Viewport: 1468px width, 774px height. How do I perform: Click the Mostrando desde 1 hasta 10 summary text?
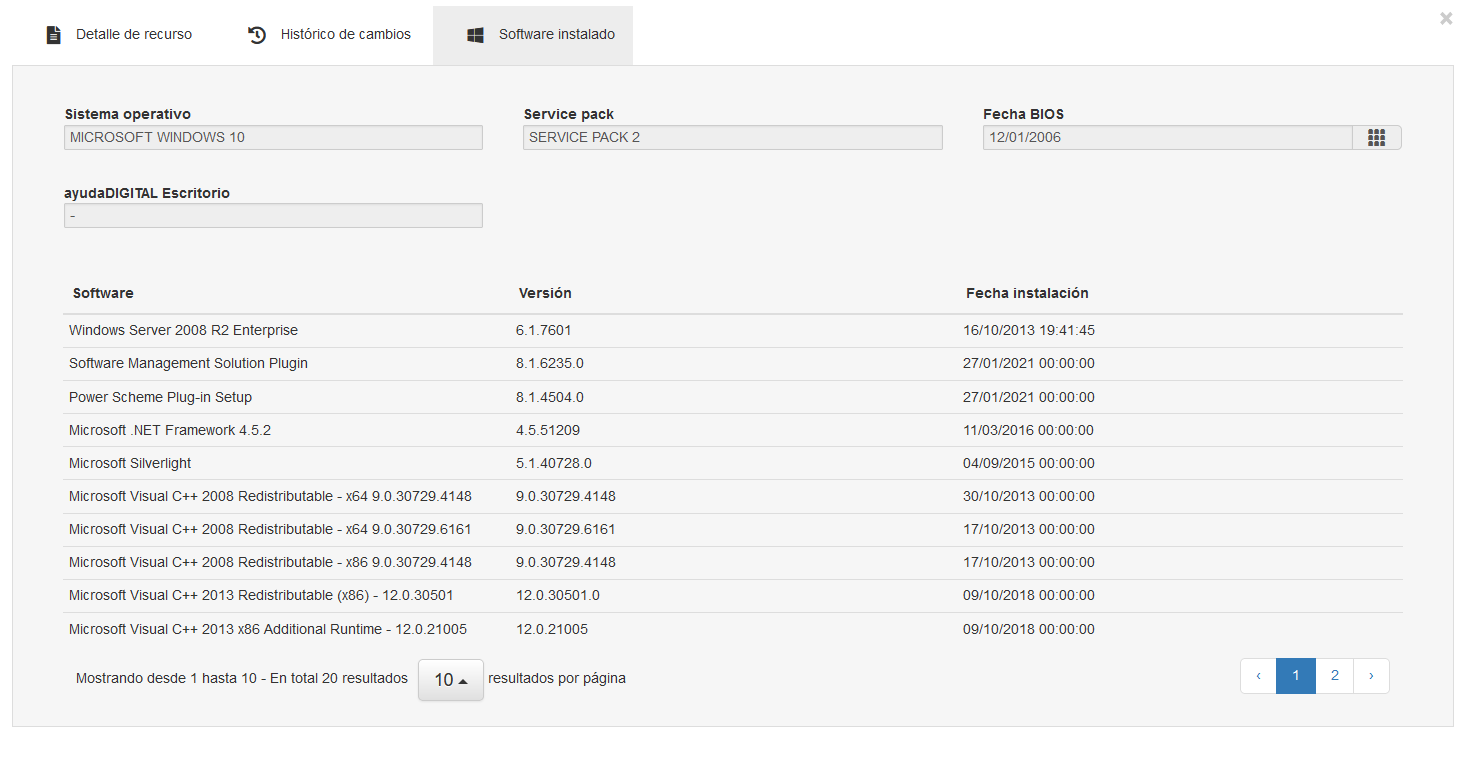[242, 678]
